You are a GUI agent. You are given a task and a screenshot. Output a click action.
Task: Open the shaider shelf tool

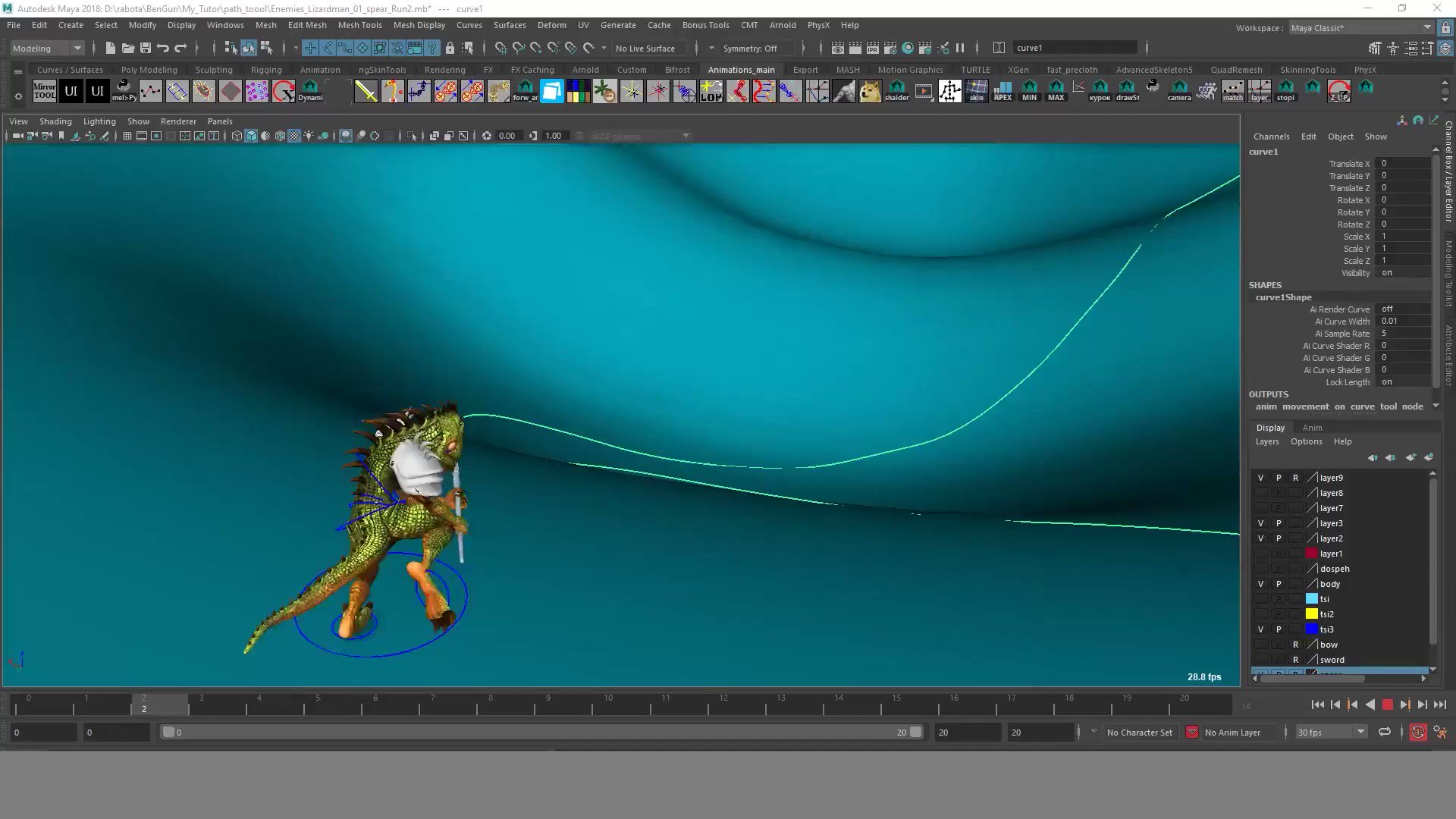point(896,91)
